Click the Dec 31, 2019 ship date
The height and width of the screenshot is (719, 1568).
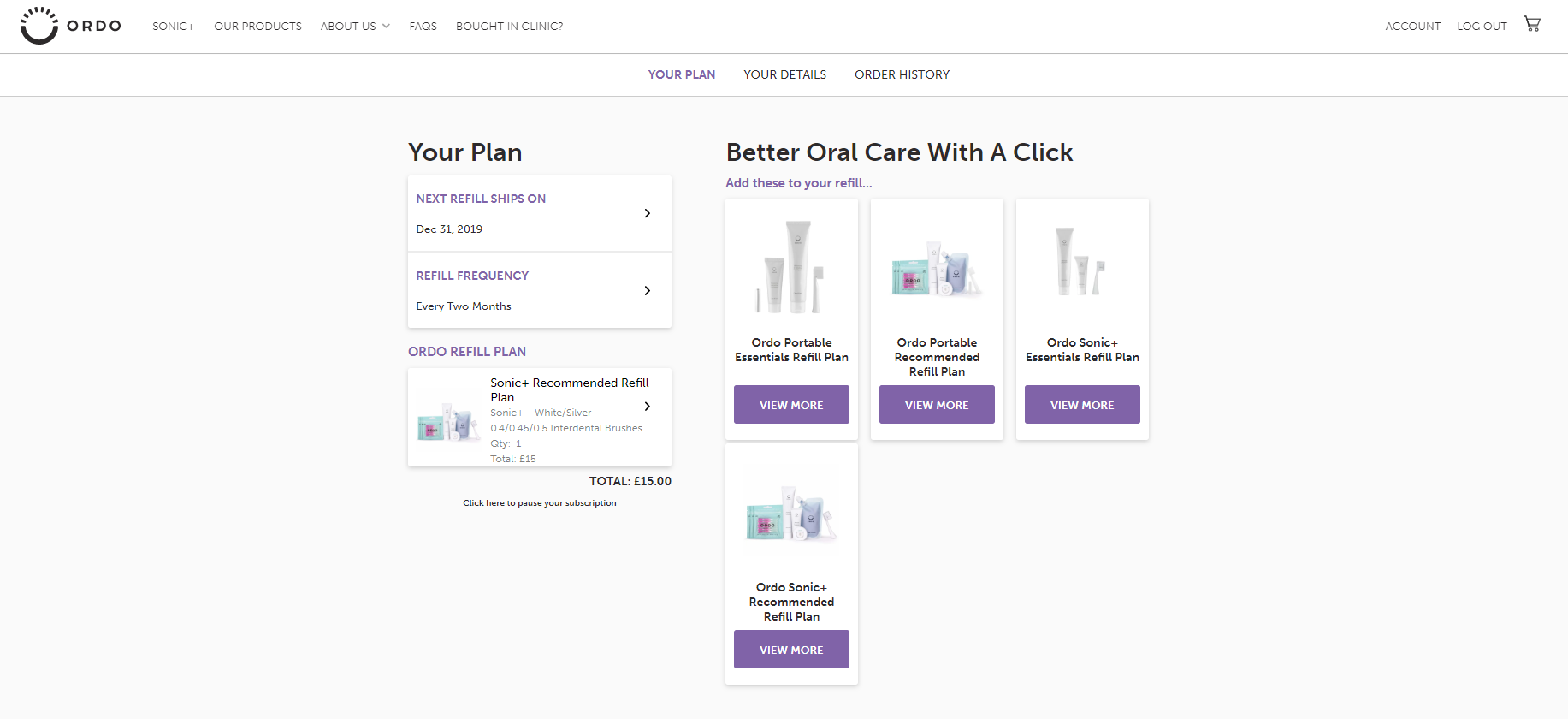pyautogui.click(x=449, y=229)
